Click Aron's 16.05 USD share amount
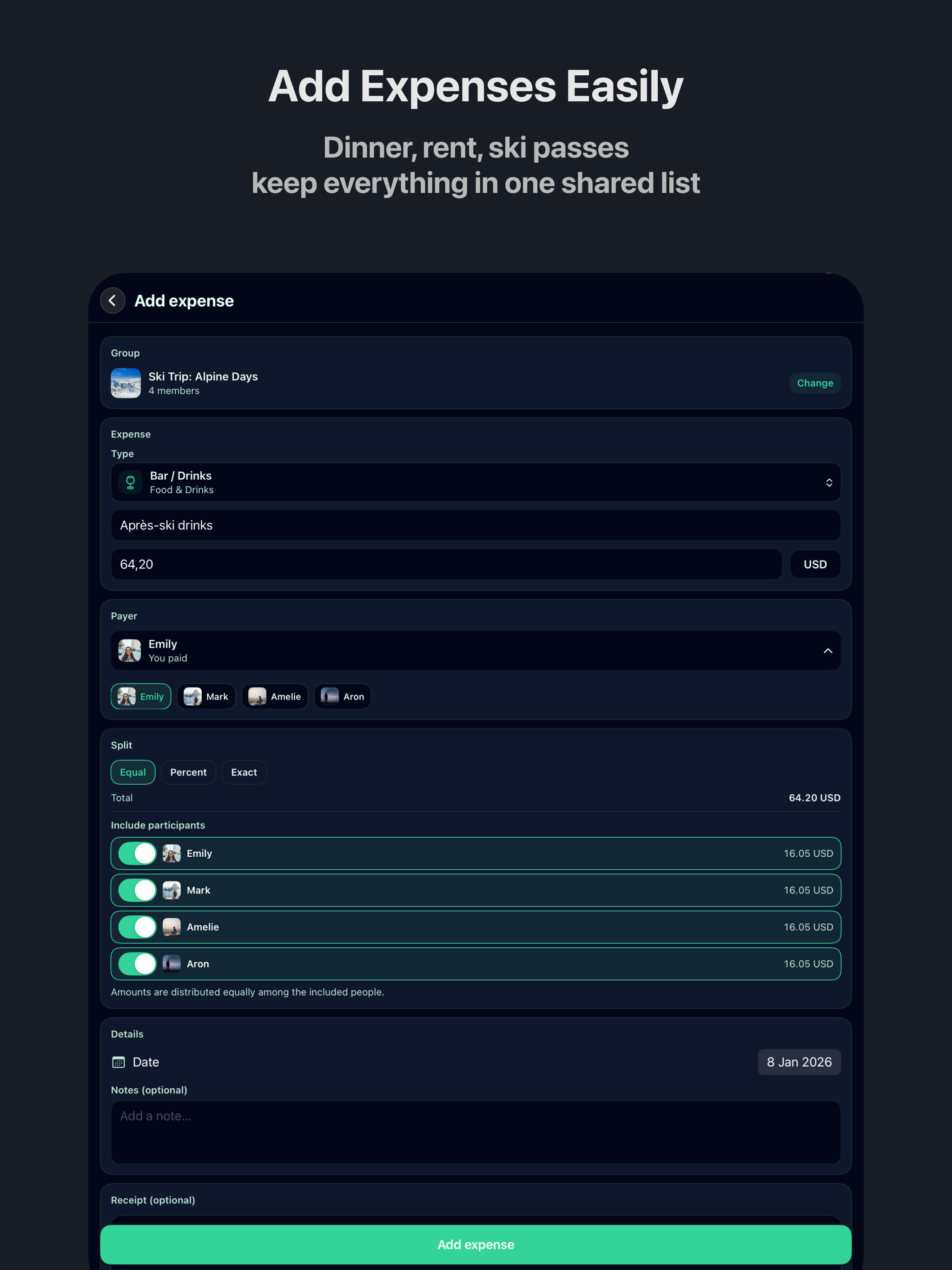952x1270 pixels. click(808, 963)
